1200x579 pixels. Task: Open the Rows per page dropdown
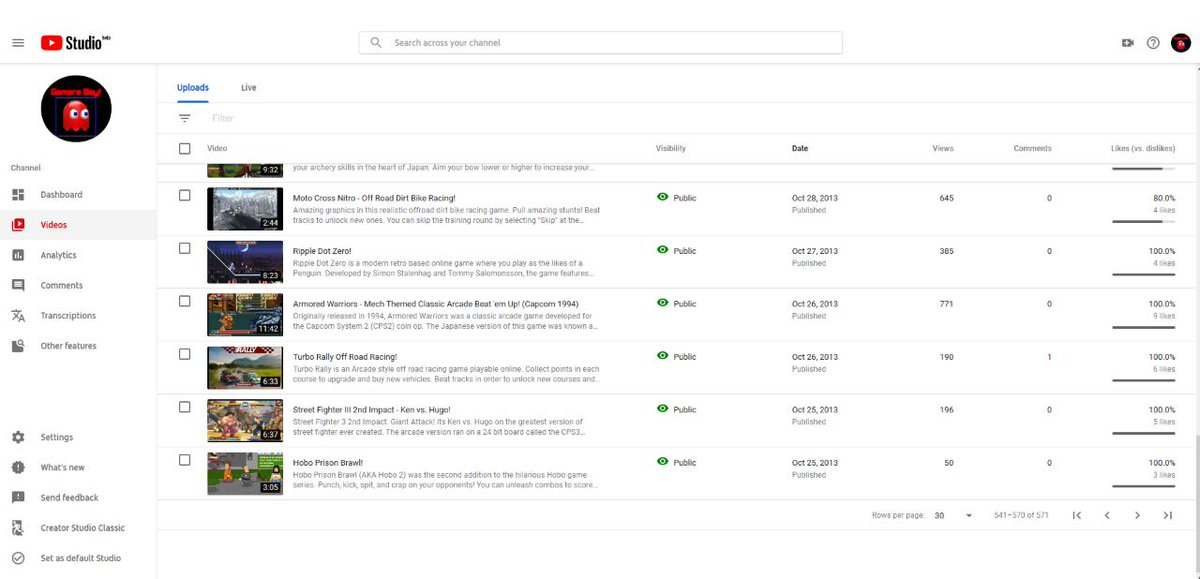point(954,515)
